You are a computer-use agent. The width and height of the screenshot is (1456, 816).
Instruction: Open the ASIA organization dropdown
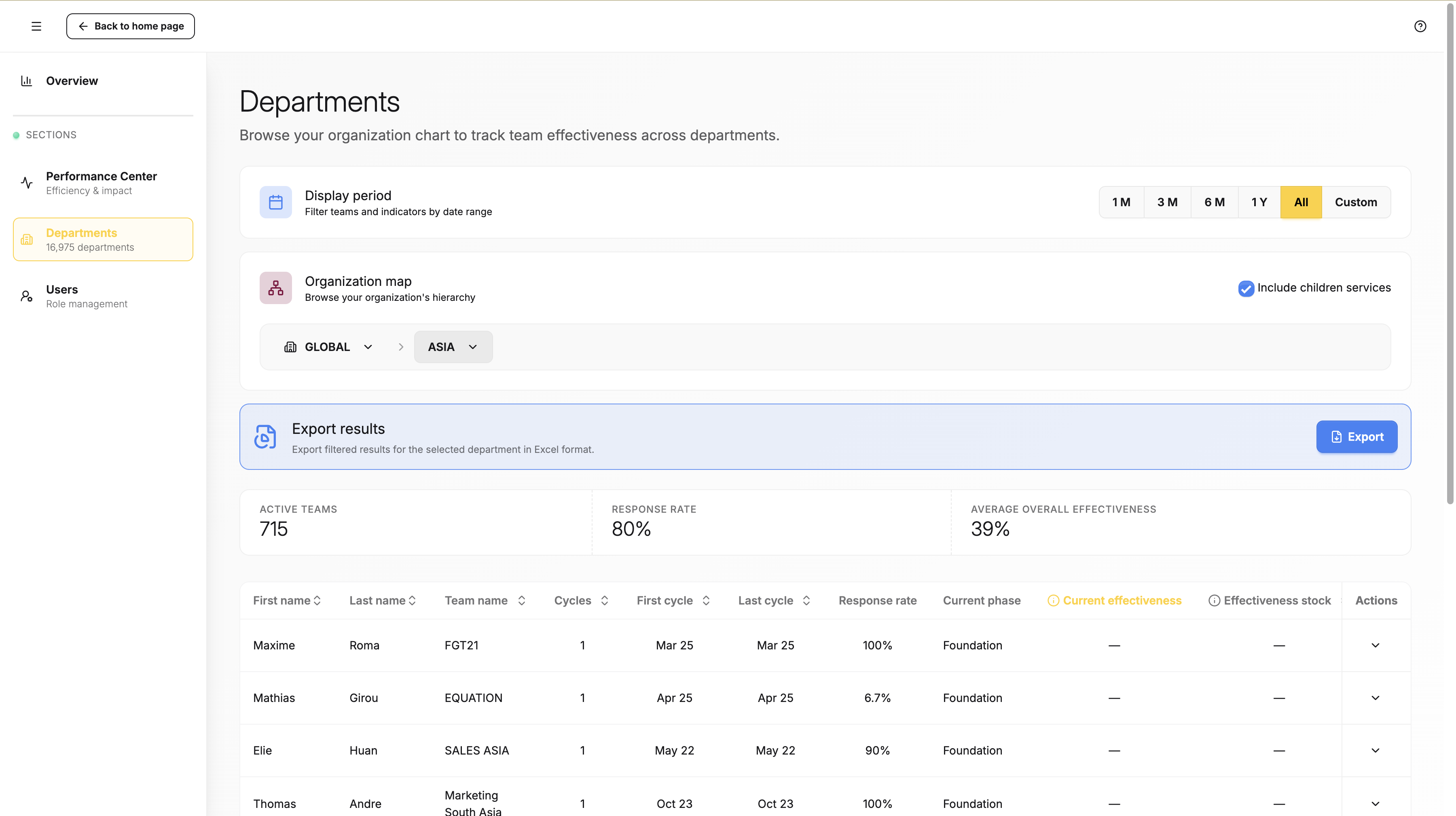pyautogui.click(x=453, y=347)
